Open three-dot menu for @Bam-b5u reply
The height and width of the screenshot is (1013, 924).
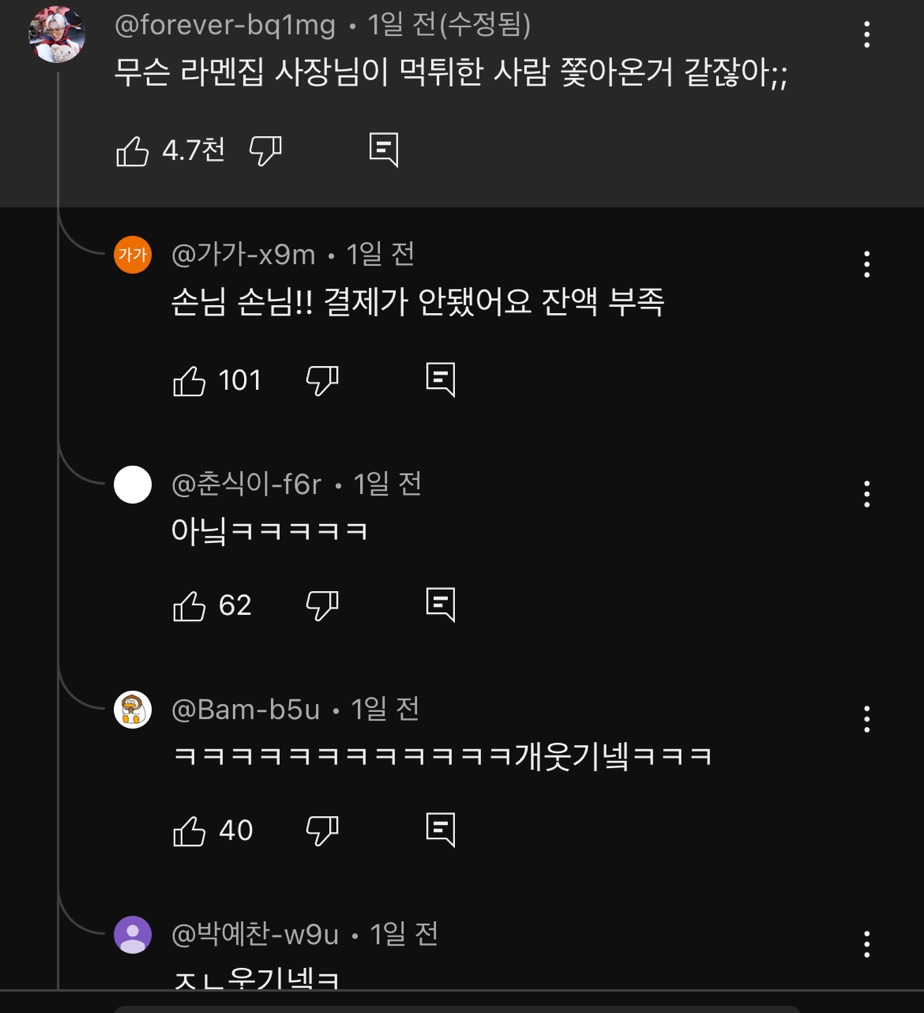(x=866, y=718)
